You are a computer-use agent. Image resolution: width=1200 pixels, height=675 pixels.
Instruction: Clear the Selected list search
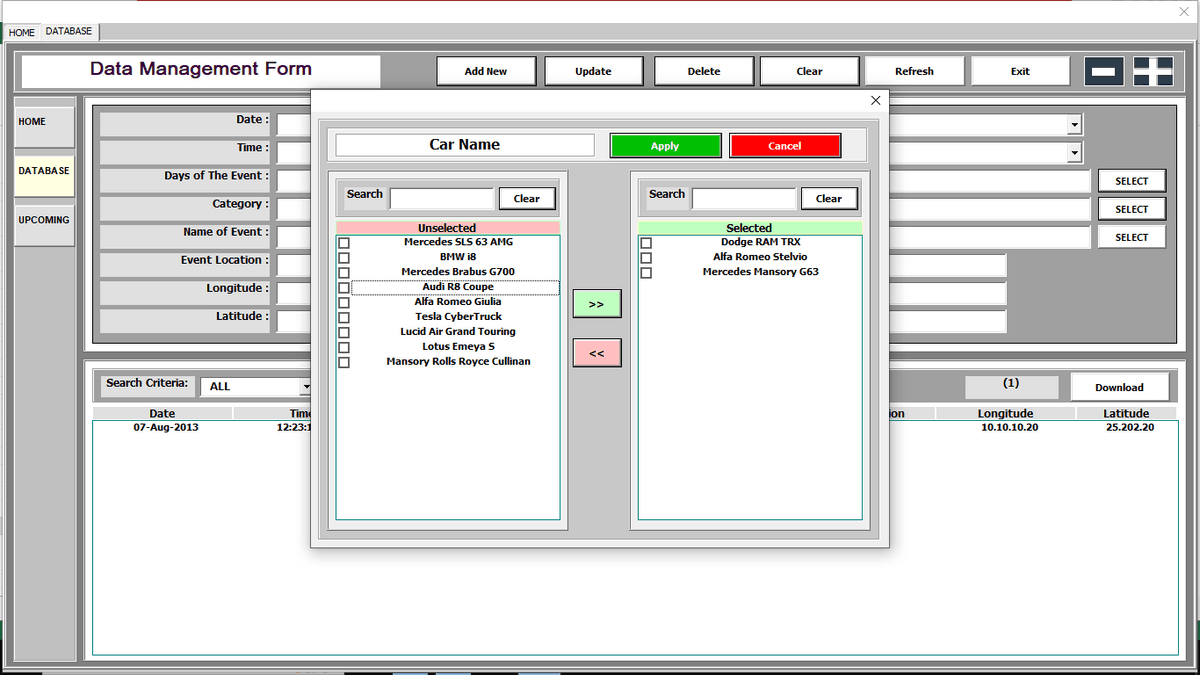[x=828, y=198]
